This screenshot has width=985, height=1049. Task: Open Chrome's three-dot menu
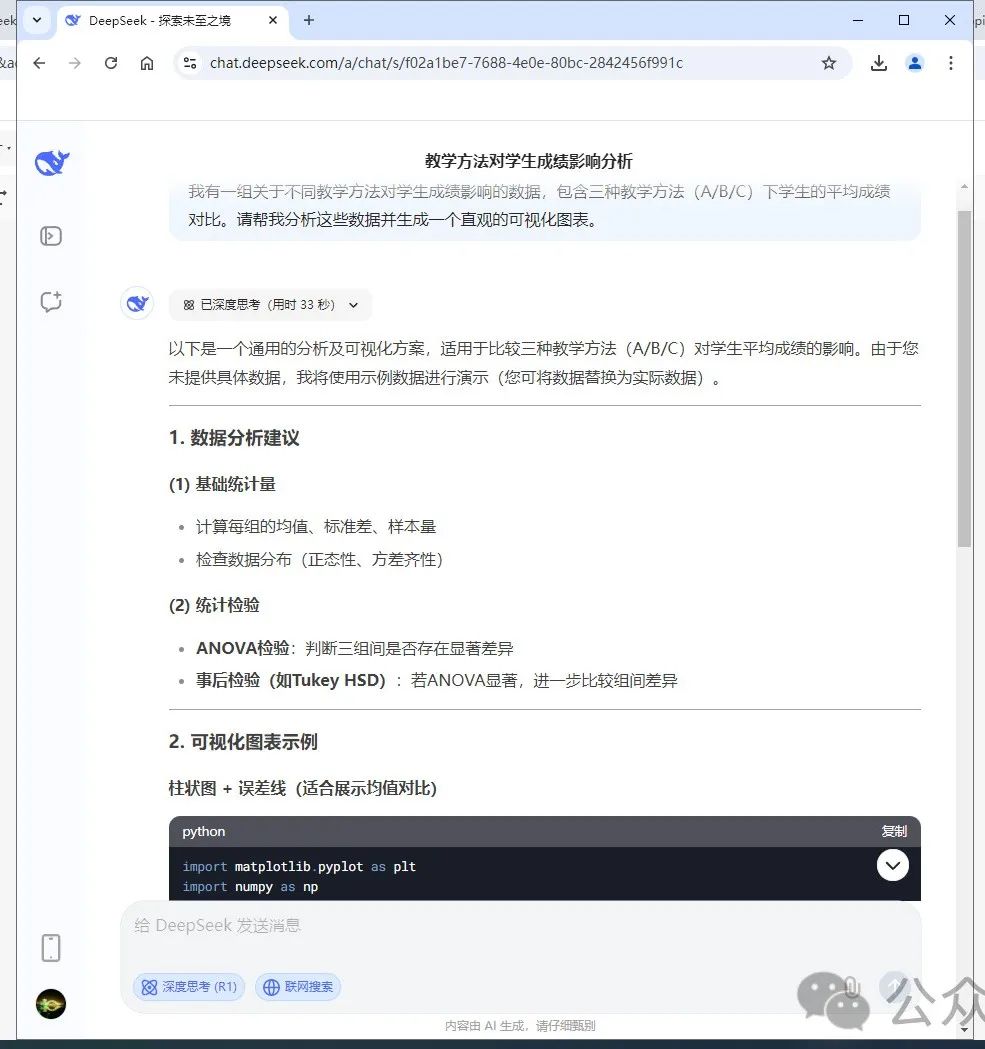pyautogui.click(x=951, y=62)
